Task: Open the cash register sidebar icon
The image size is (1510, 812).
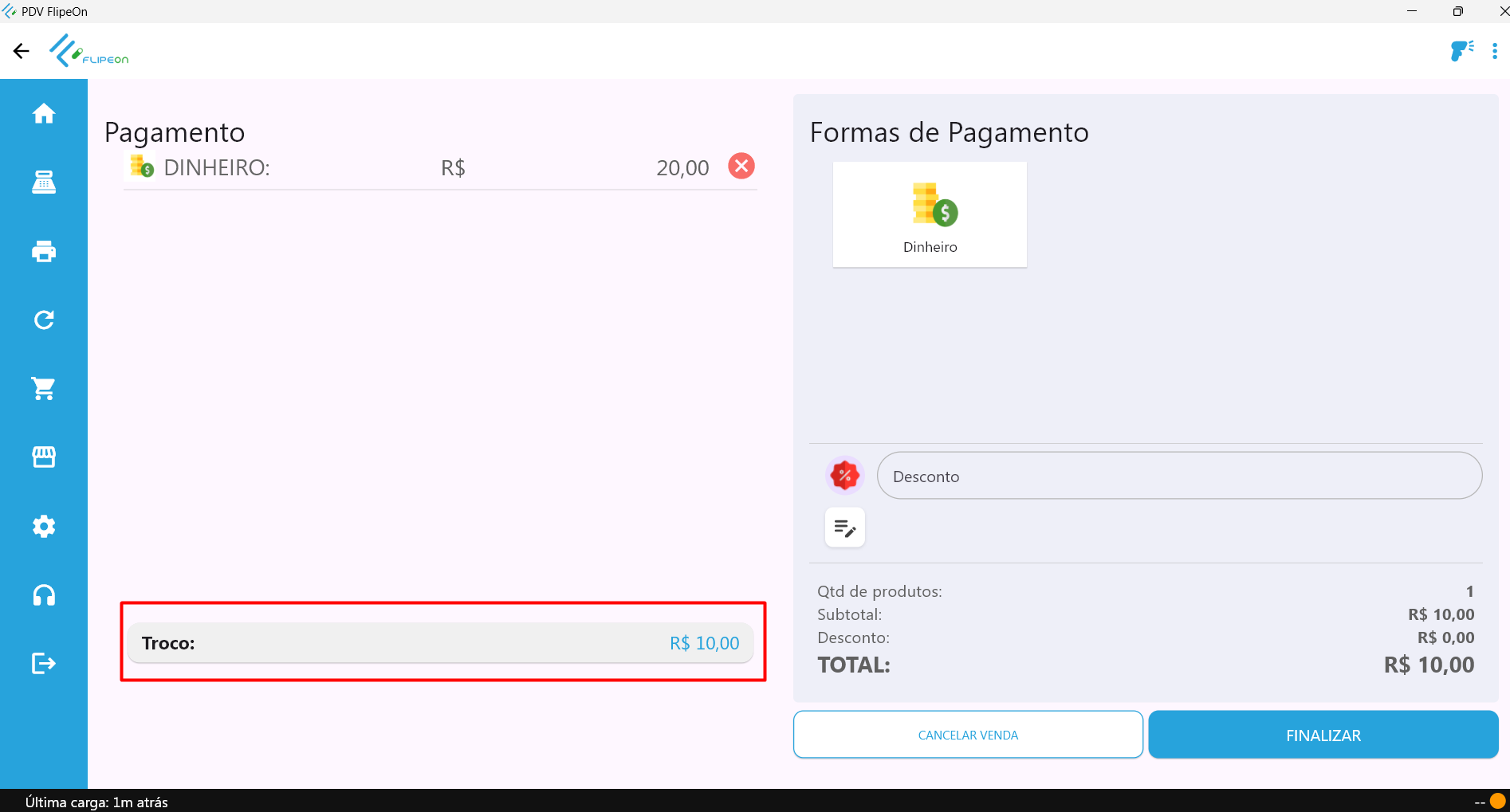Action: click(44, 182)
